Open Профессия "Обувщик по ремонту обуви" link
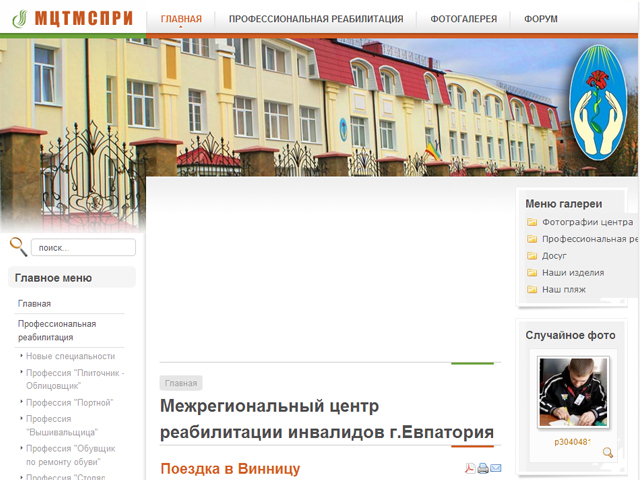Image resolution: width=640 pixels, height=480 pixels. coord(71,455)
